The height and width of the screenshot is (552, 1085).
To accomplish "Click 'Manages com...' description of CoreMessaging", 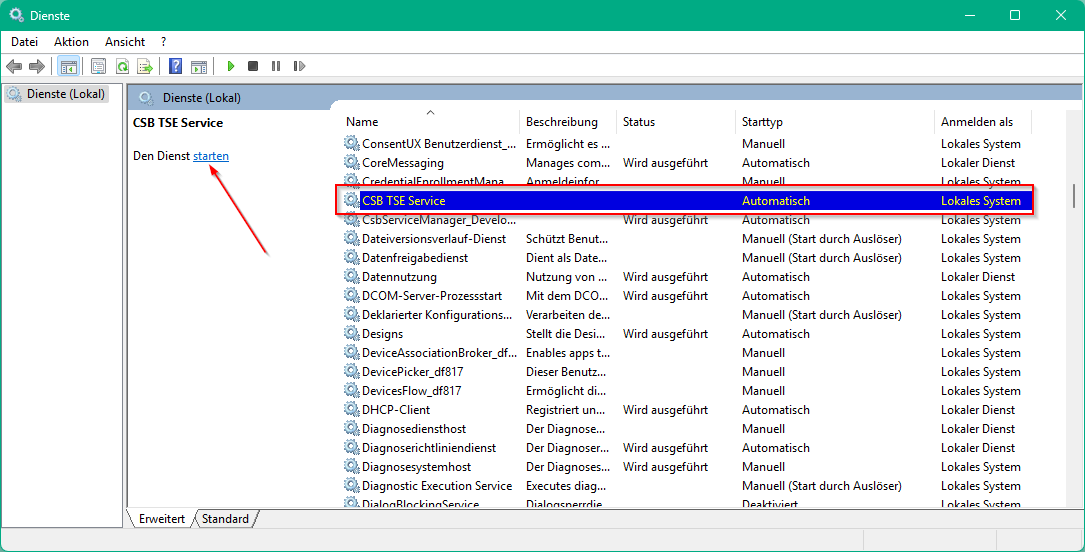I will (568, 163).
